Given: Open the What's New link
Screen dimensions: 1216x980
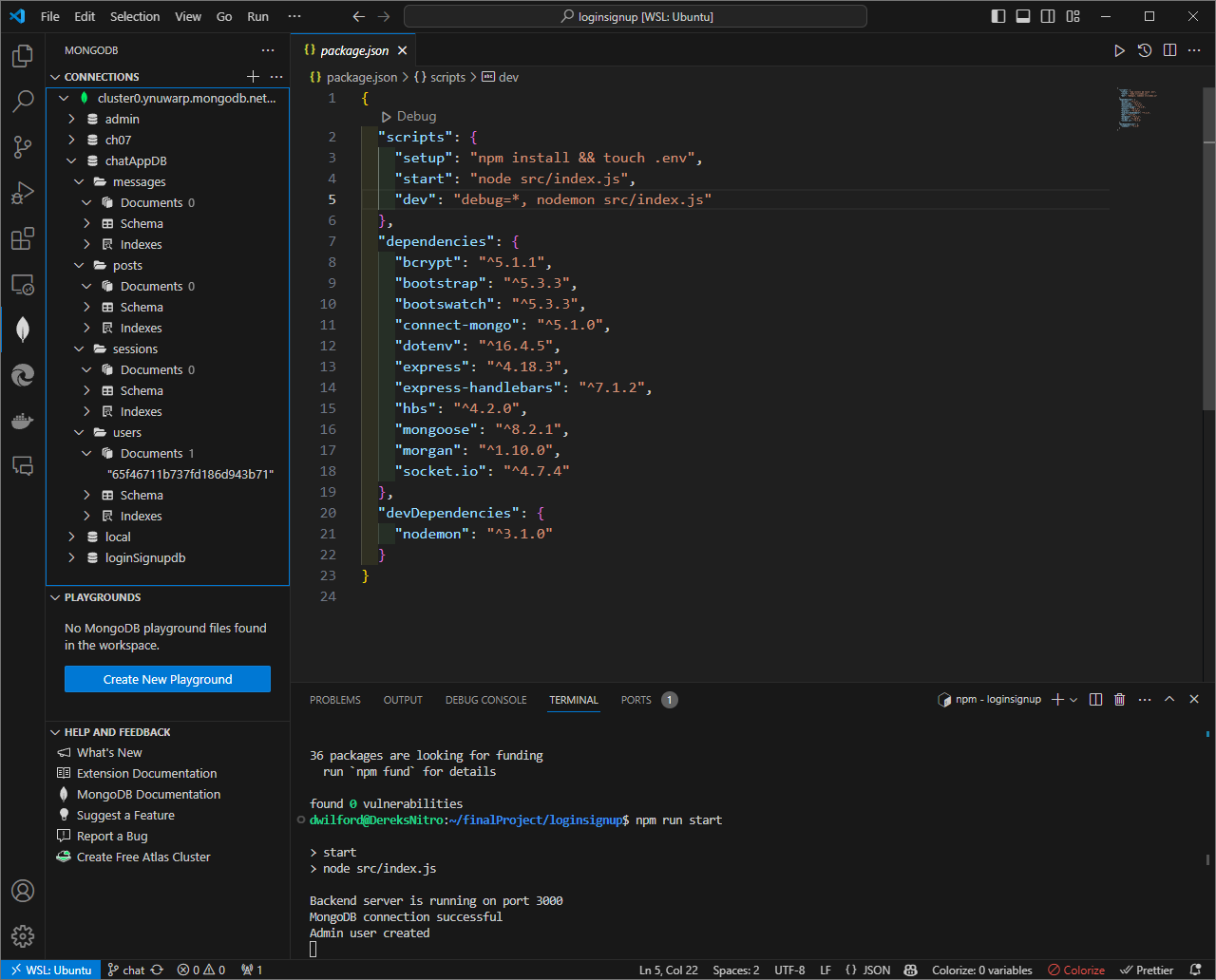Looking at the screenshot, I should point(109,752).
